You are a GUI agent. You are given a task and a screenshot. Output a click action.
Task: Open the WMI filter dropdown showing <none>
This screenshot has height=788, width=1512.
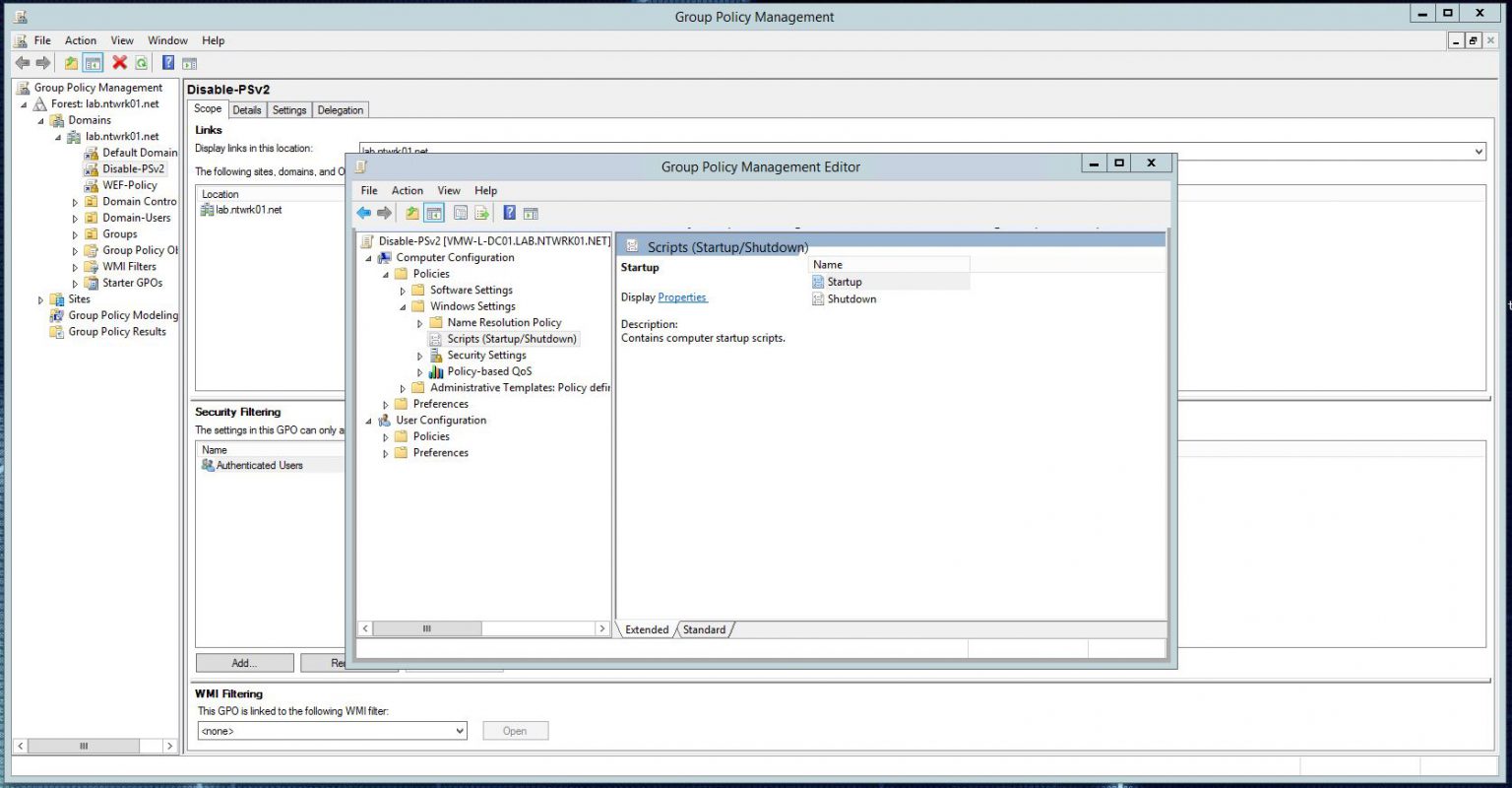458,730
